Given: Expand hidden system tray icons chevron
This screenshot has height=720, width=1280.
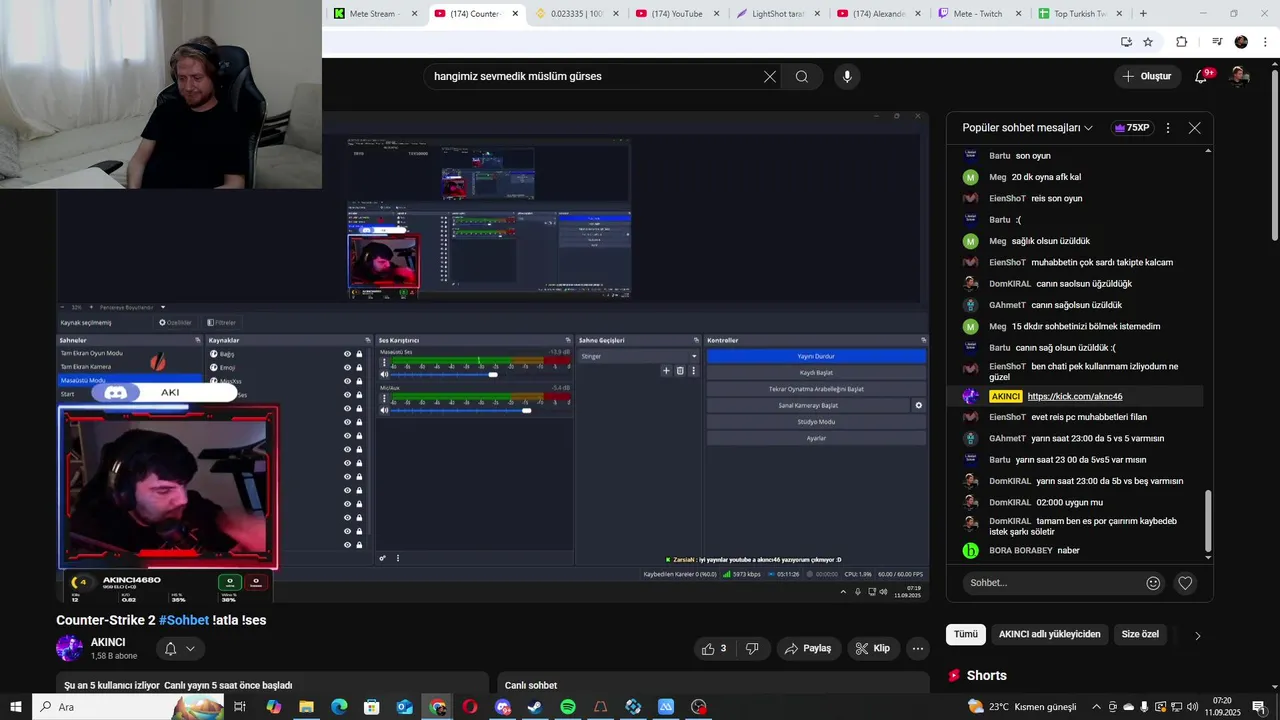Looking at the screenshot, I should click(1096, 707).
